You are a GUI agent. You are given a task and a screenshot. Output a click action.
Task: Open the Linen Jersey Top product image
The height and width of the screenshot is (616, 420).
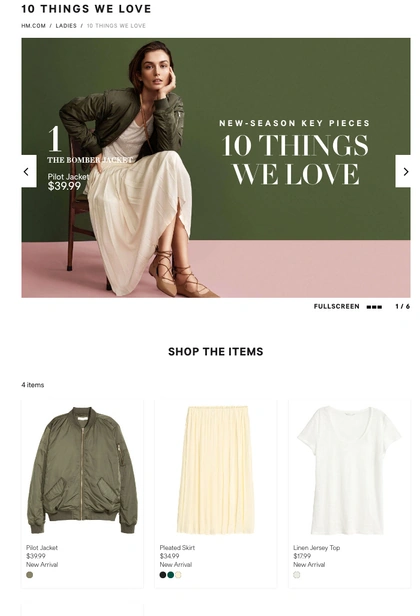coord(349,470)
